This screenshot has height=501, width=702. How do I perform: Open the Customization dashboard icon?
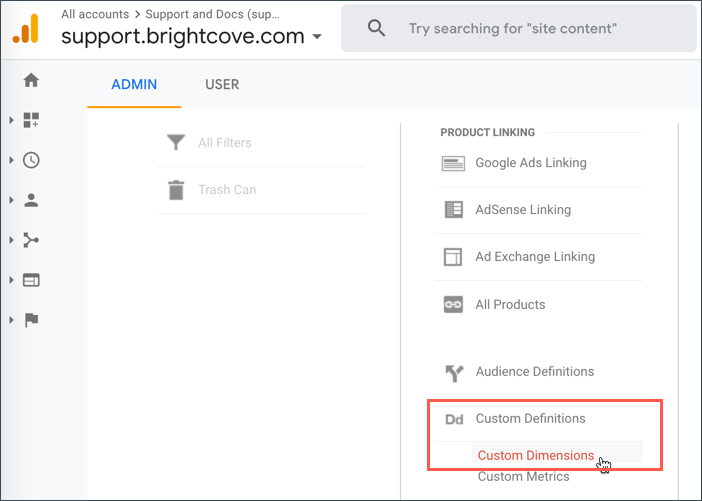click(x=31, y=120)
